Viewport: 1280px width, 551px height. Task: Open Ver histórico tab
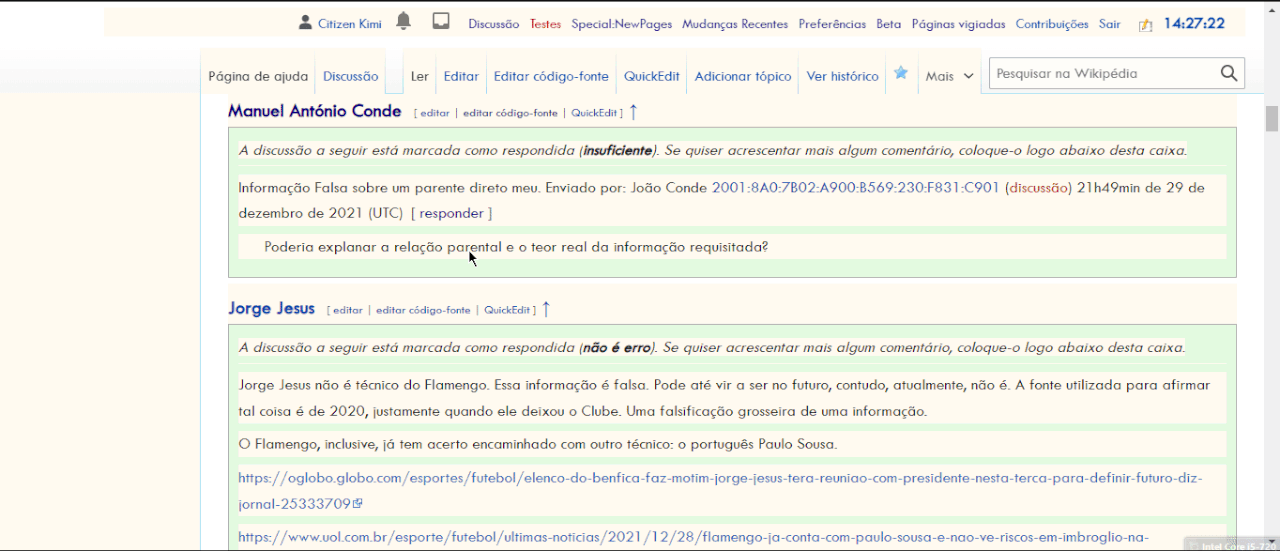[x=842, y=76]
